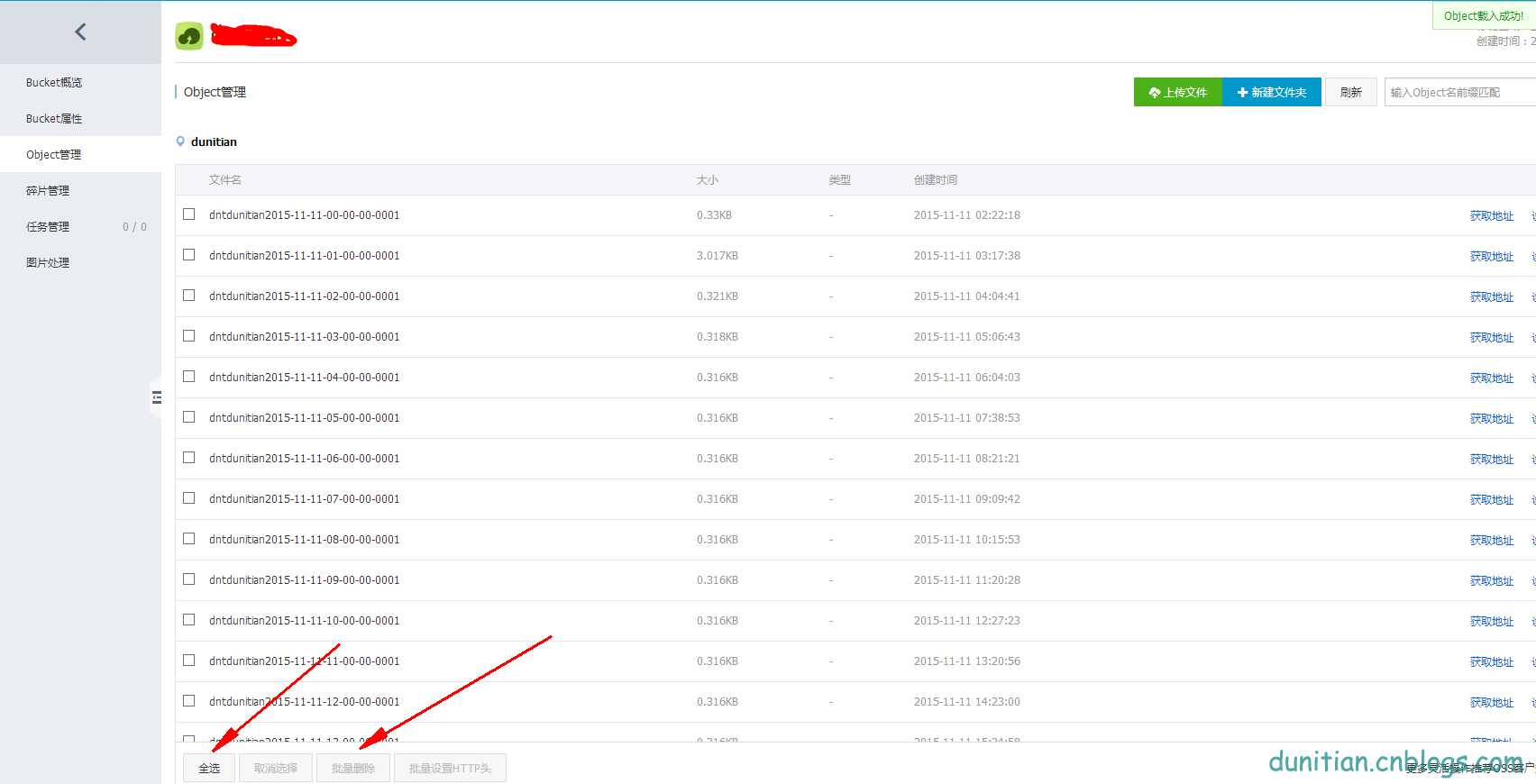Click 获取地址 for the 02:22:18 file
Image resolution: width=1536 pixels, height=784 pixels.
[x=1492, y=216]
